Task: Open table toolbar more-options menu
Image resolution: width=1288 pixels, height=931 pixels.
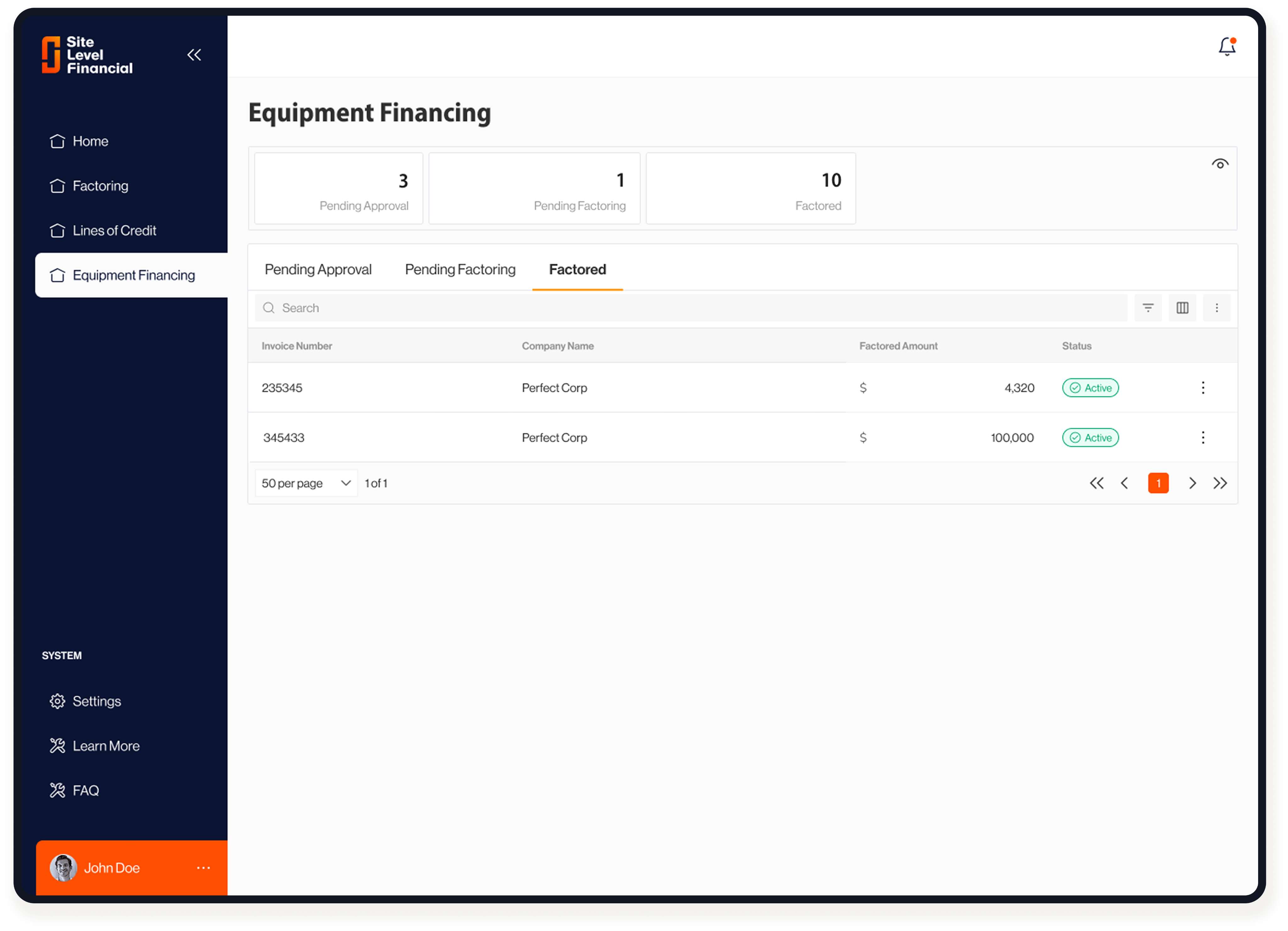Action: (1216, 307)
